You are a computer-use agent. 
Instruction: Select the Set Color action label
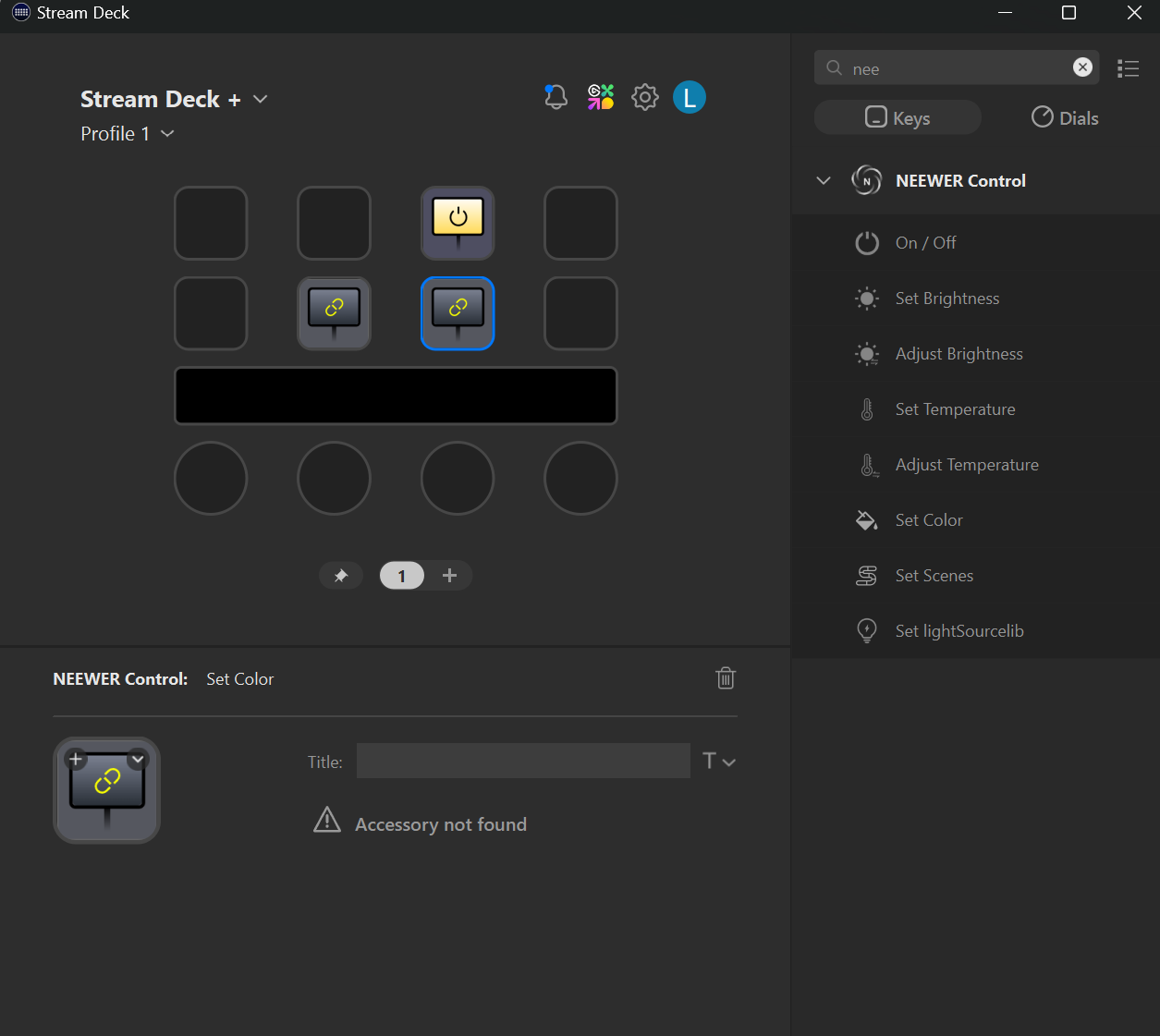pyautogui.click(x=929, y=520)
